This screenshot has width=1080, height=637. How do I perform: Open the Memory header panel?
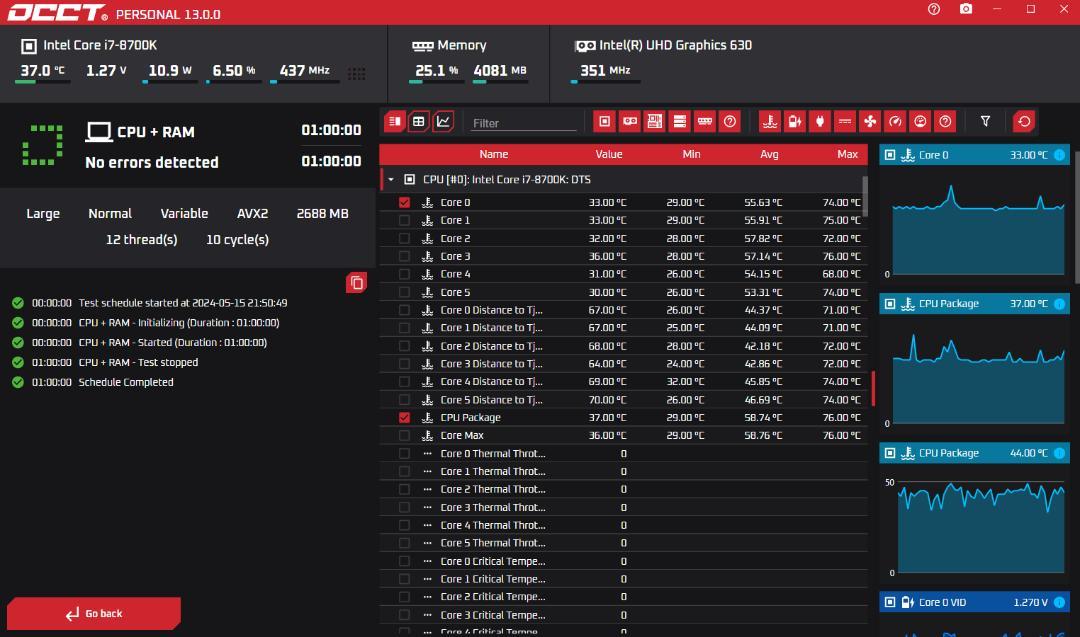pyautogui.click(x=469, y=64)
